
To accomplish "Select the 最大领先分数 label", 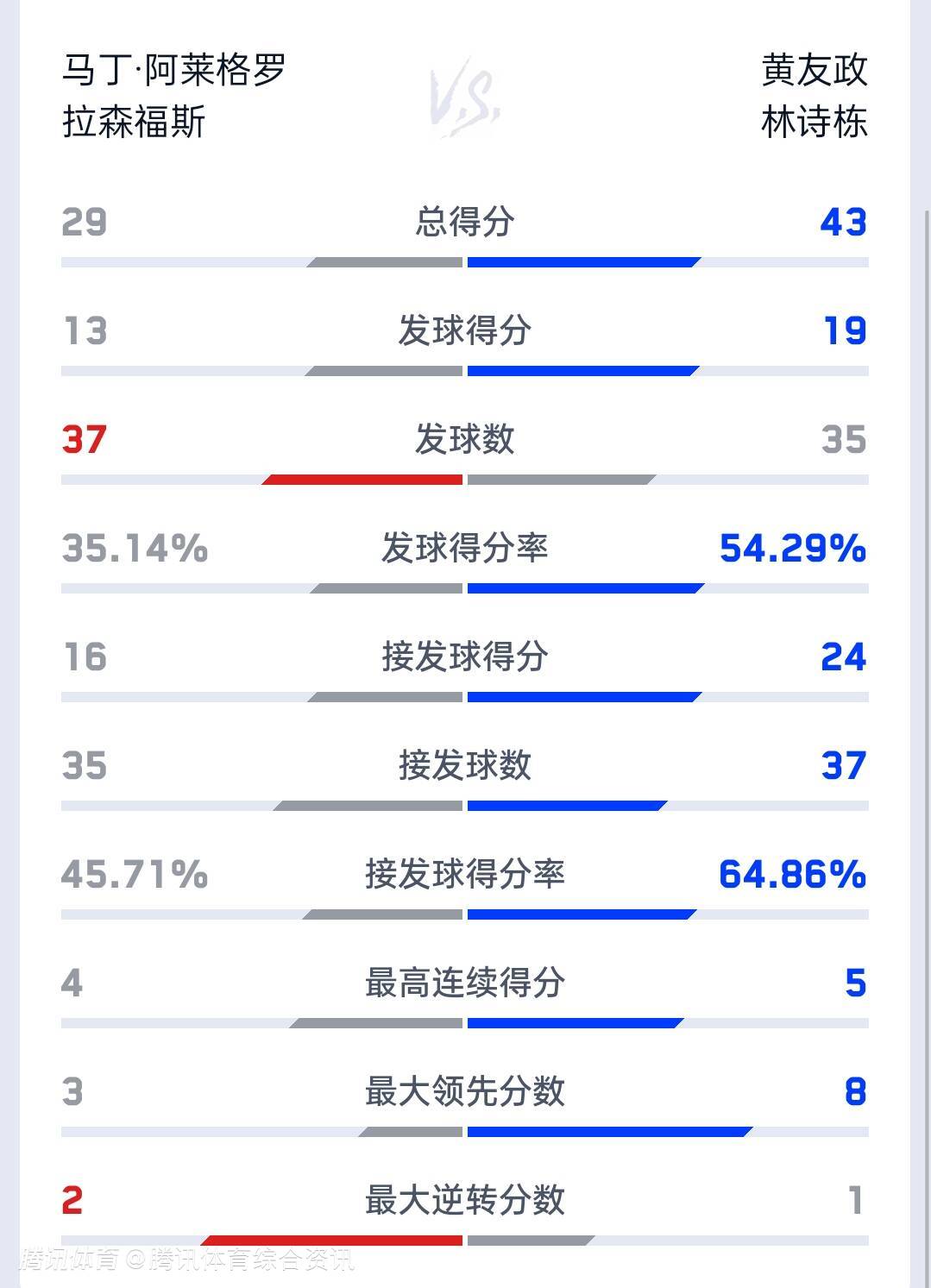I will (465, 1091).
